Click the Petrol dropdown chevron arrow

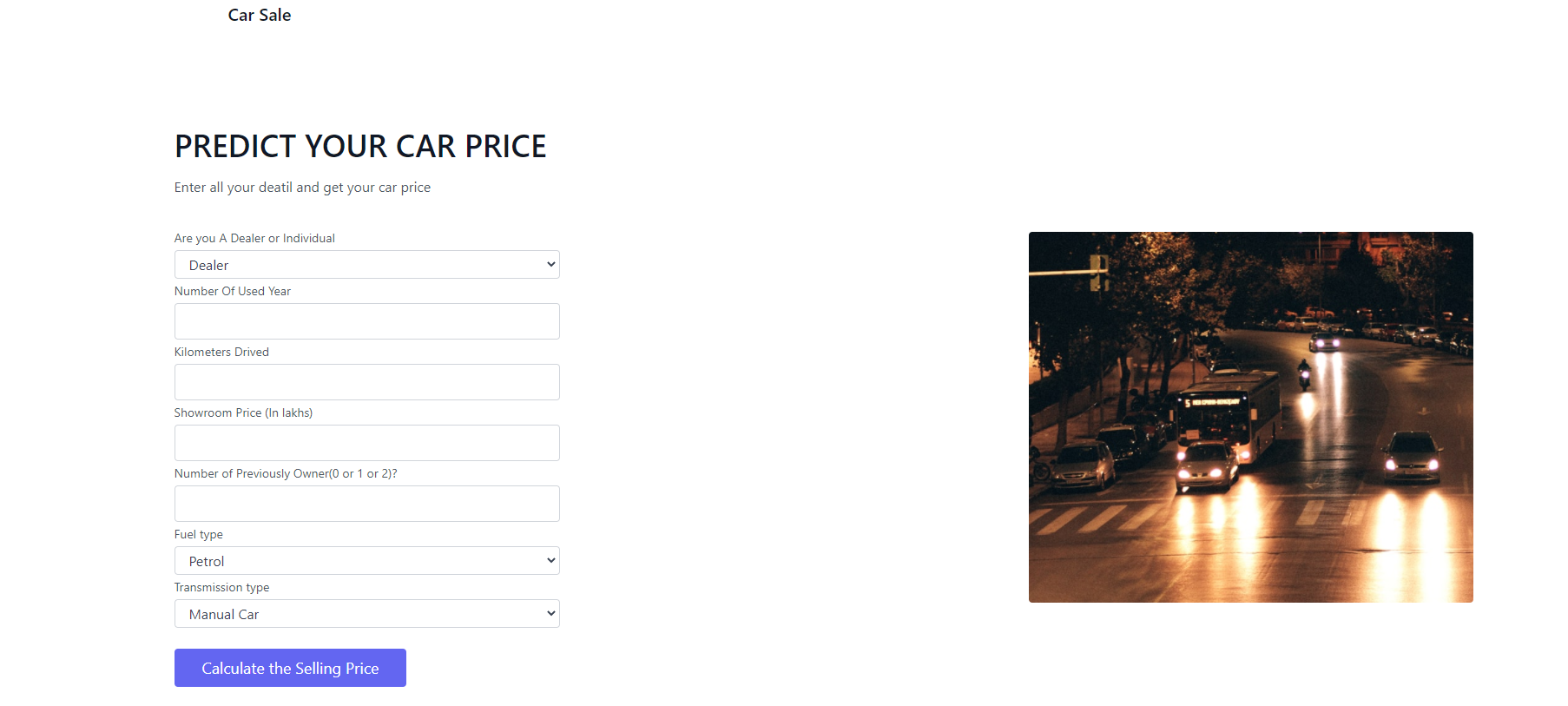coord(550,560)
